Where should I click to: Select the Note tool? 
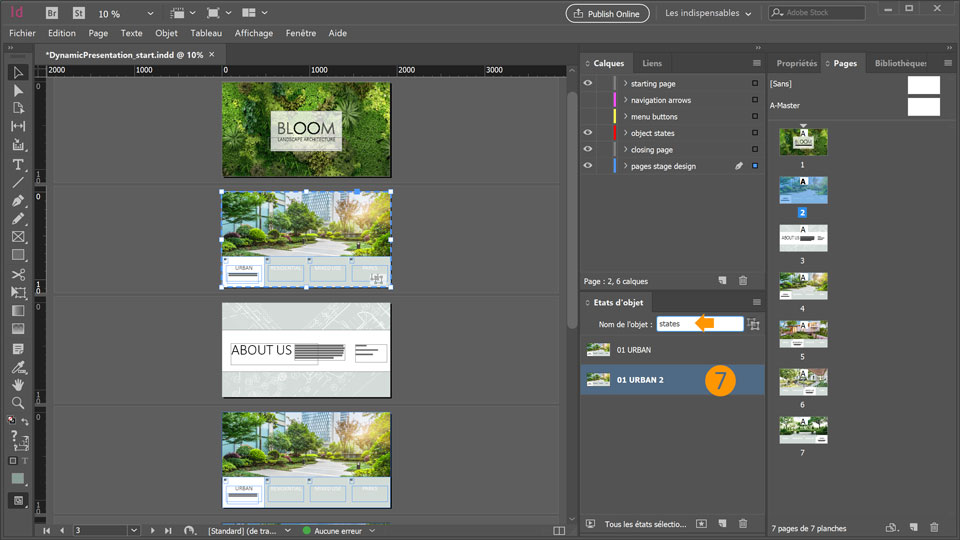(18, 349)
